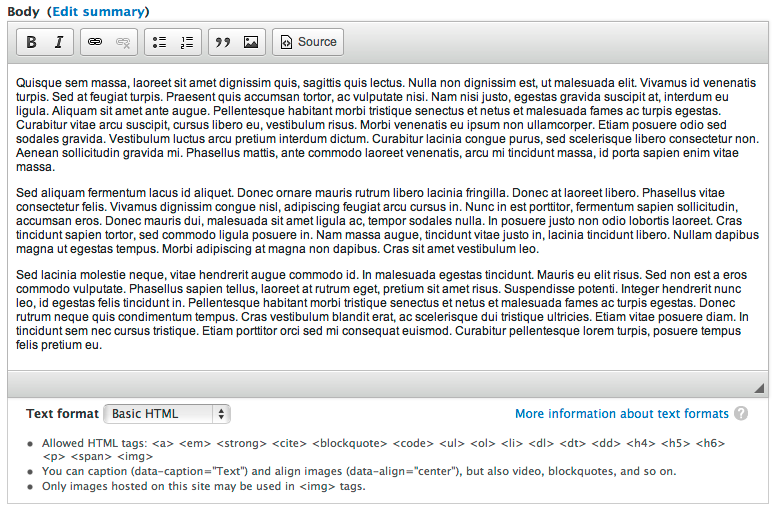Click the 'Text format' label

point(62,414)
